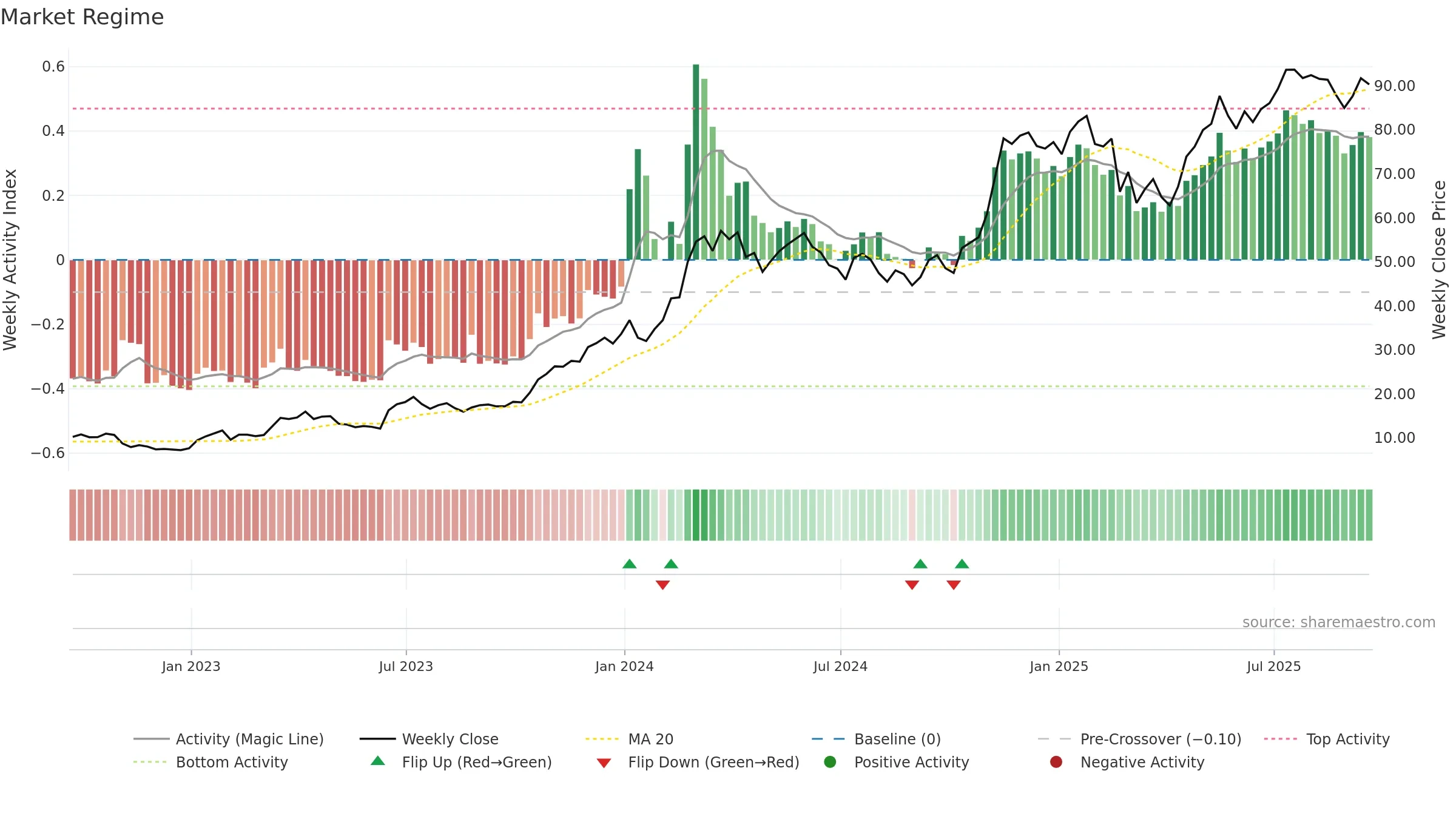Image resolution: width=1456 pixels, height=819 pixels.
Task: Toggle the Bottom Activity legend entry
Action: [211, 762]
